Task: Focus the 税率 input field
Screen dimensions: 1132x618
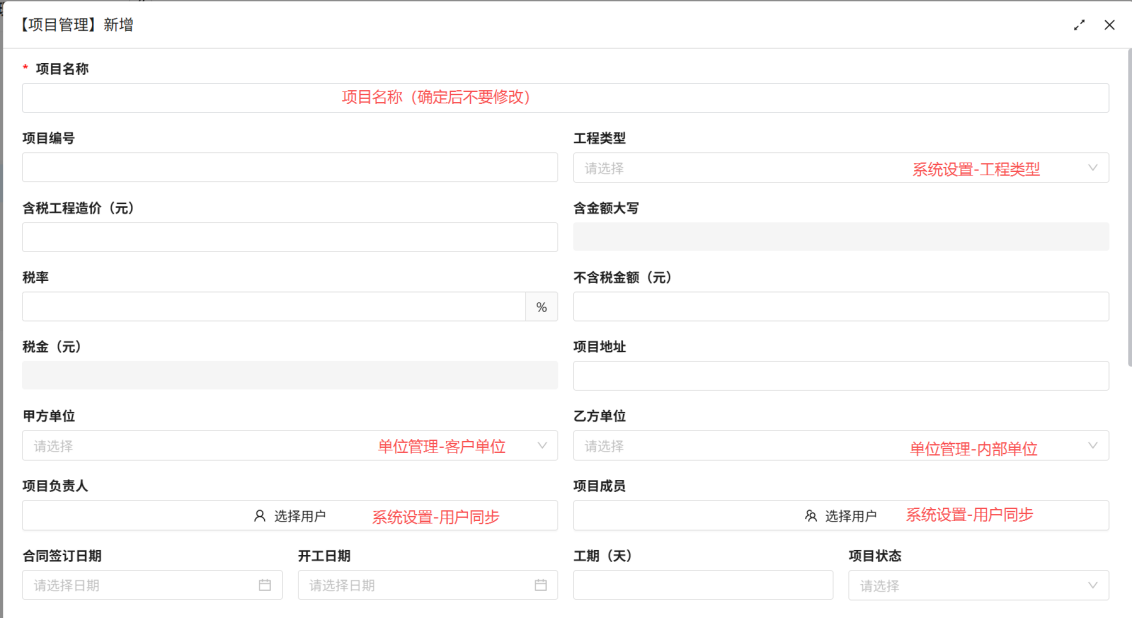Action: 274,306
